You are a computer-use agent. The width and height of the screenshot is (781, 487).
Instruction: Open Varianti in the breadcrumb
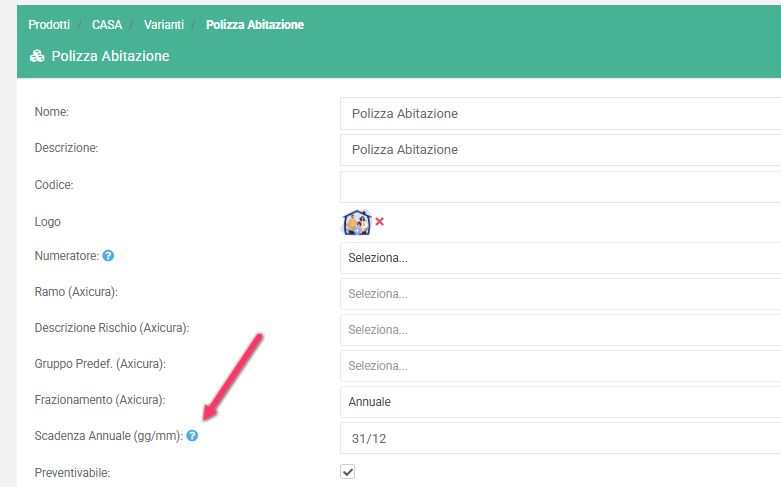164,24
